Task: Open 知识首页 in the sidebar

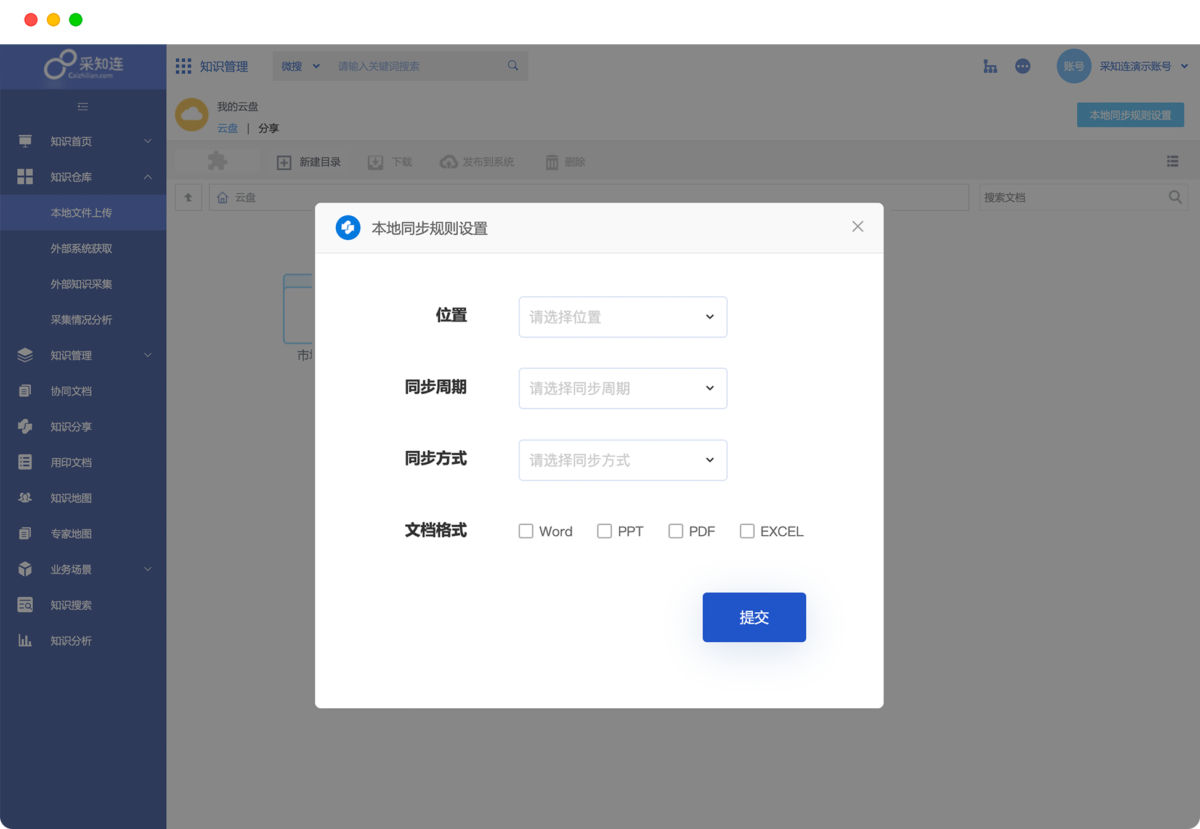Action: coord(71,141)
